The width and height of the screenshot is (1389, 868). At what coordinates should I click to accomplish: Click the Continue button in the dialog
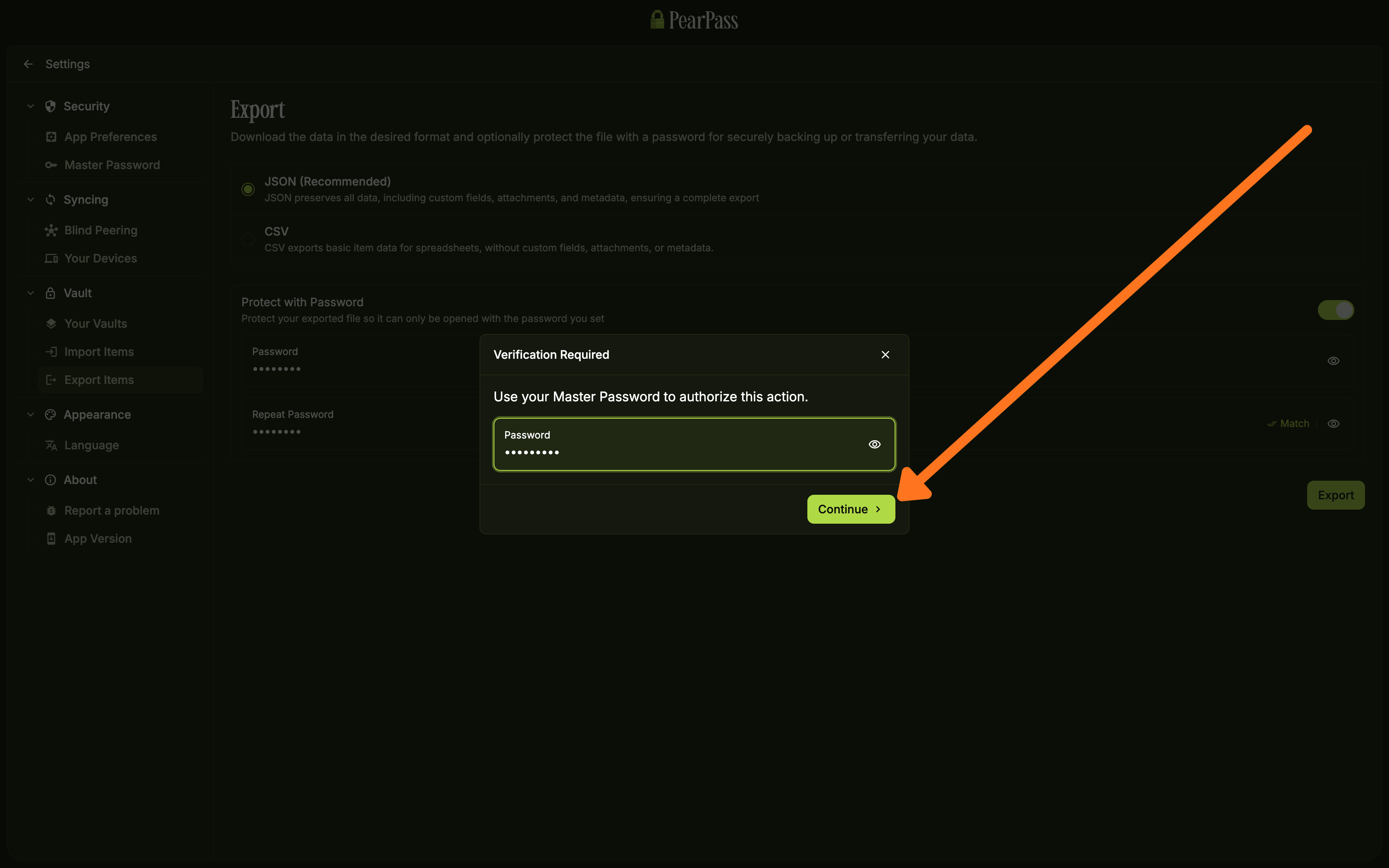(850, 509)
